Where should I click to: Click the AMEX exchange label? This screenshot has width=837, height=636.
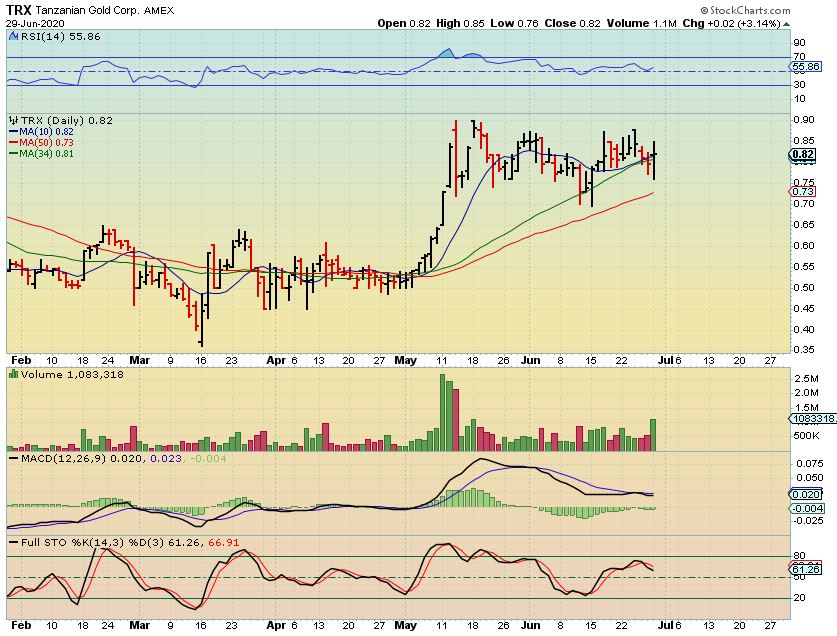pos(159,11)
